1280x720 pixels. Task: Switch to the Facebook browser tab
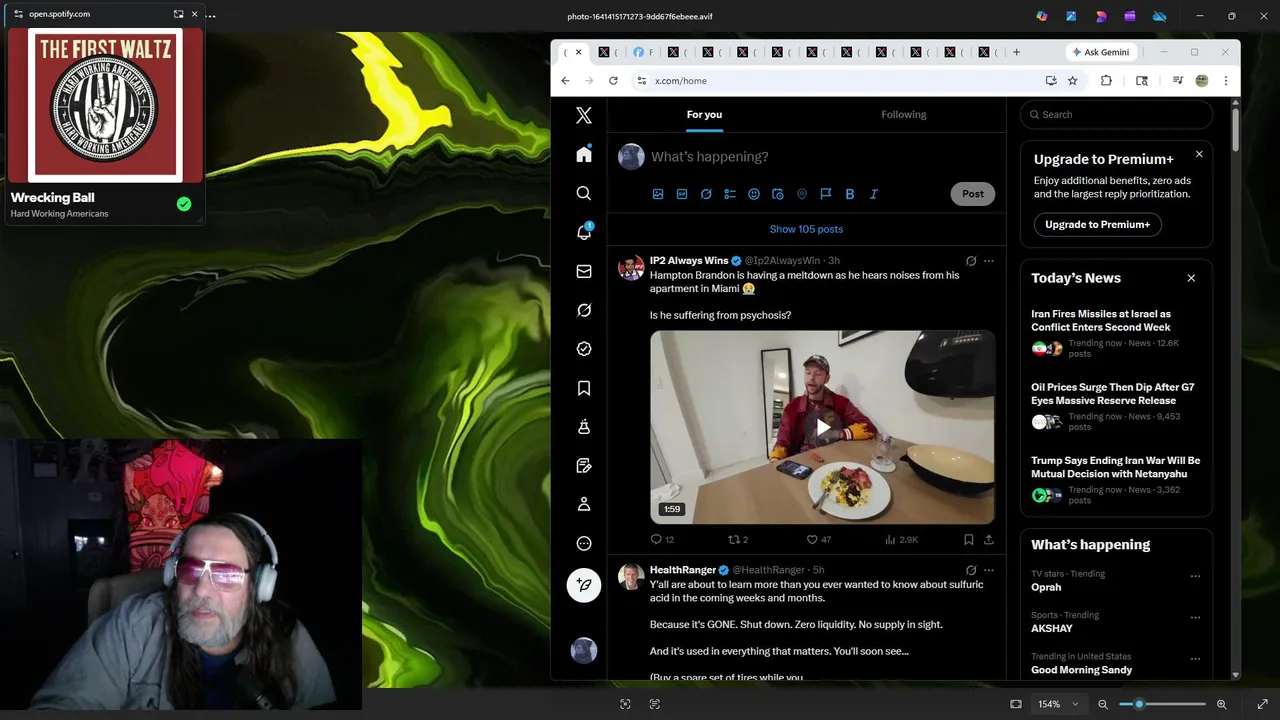coord(645,52)
